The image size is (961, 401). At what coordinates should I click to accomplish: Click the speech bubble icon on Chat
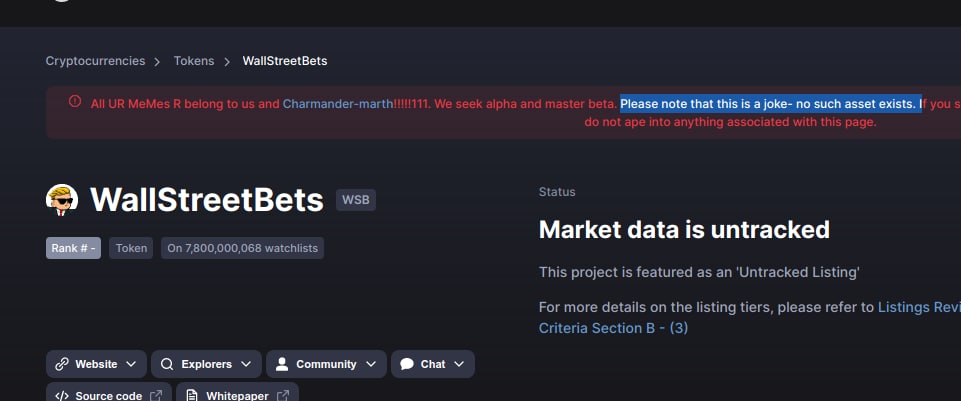[x=407, y=364]
